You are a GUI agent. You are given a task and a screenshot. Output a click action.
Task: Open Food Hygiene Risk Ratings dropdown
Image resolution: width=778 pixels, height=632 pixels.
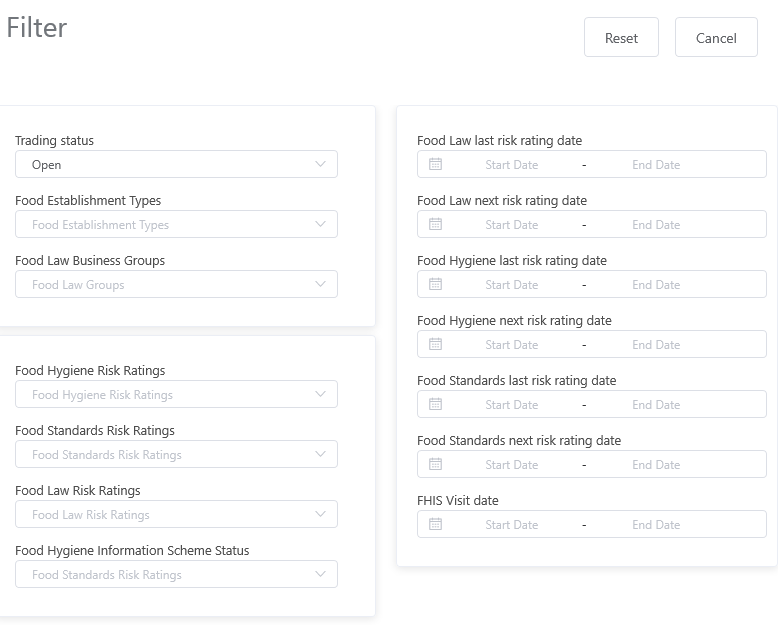tap(176, 394)
